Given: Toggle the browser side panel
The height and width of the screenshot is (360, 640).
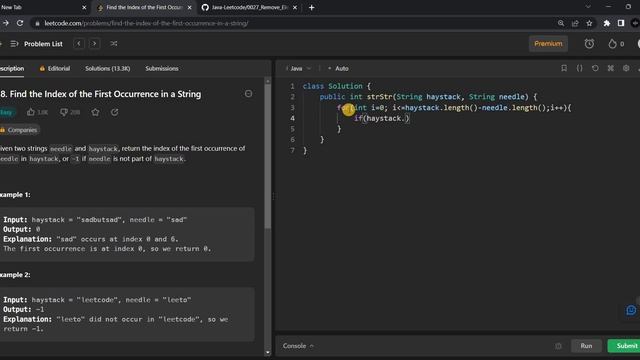Looking at the screenshot, I should point(621,23).
